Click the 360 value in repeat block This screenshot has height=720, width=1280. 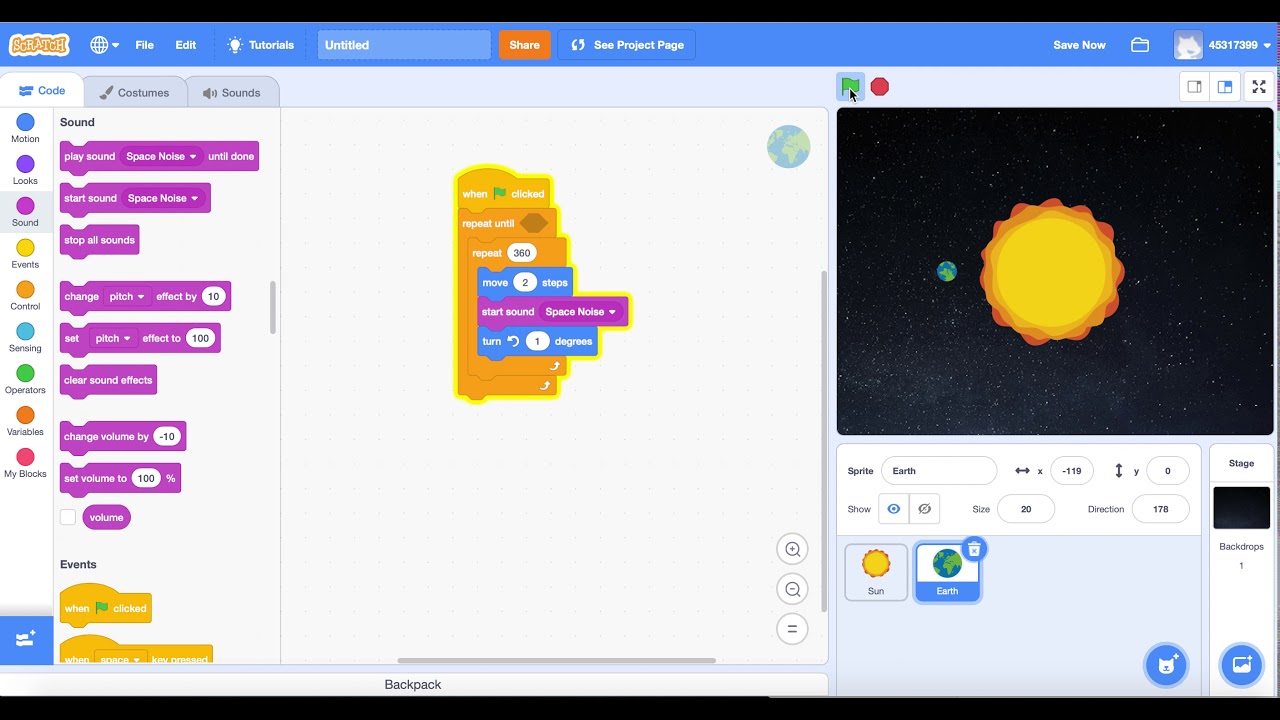[522, 253]
